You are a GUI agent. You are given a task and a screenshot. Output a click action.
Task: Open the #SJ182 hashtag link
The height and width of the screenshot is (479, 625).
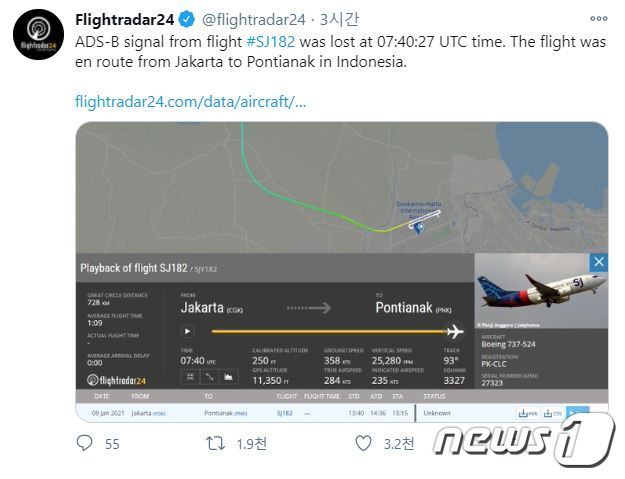(x=270, y=41)
